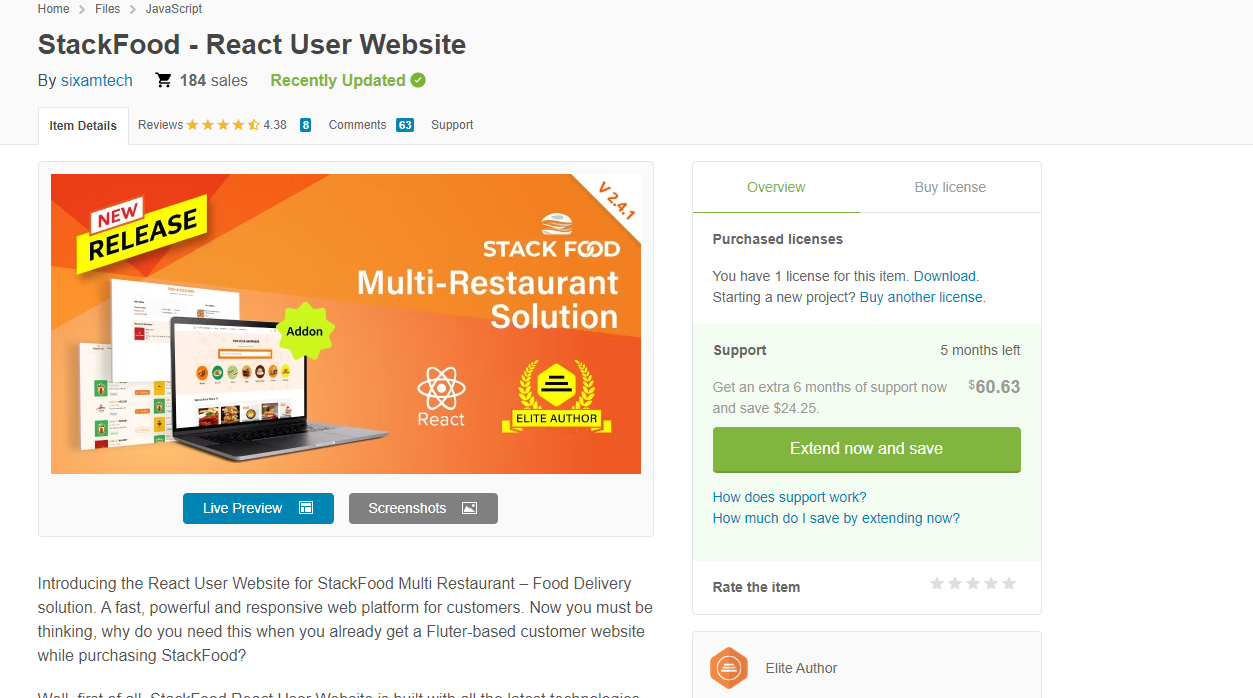
Task: Open the Support tab
Action: 452,125
